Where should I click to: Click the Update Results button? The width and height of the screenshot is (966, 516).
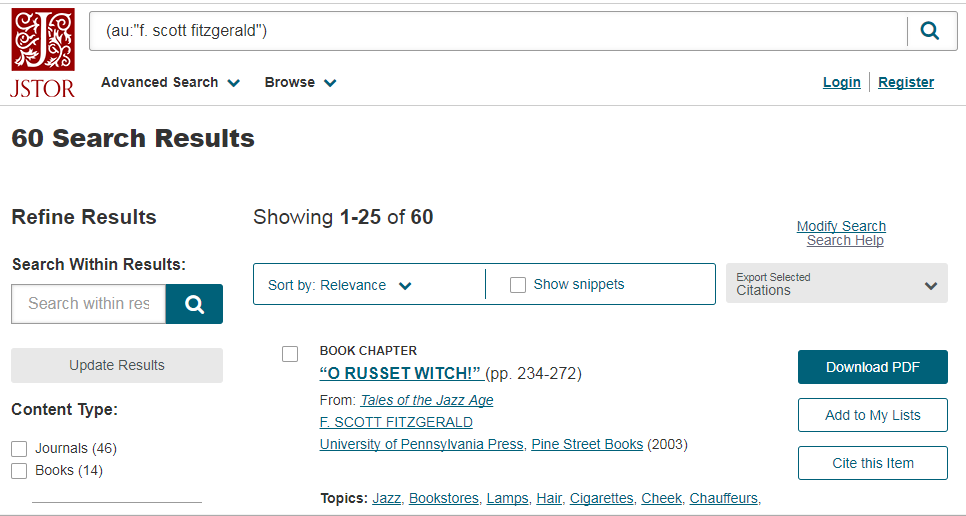pos(117,365)
